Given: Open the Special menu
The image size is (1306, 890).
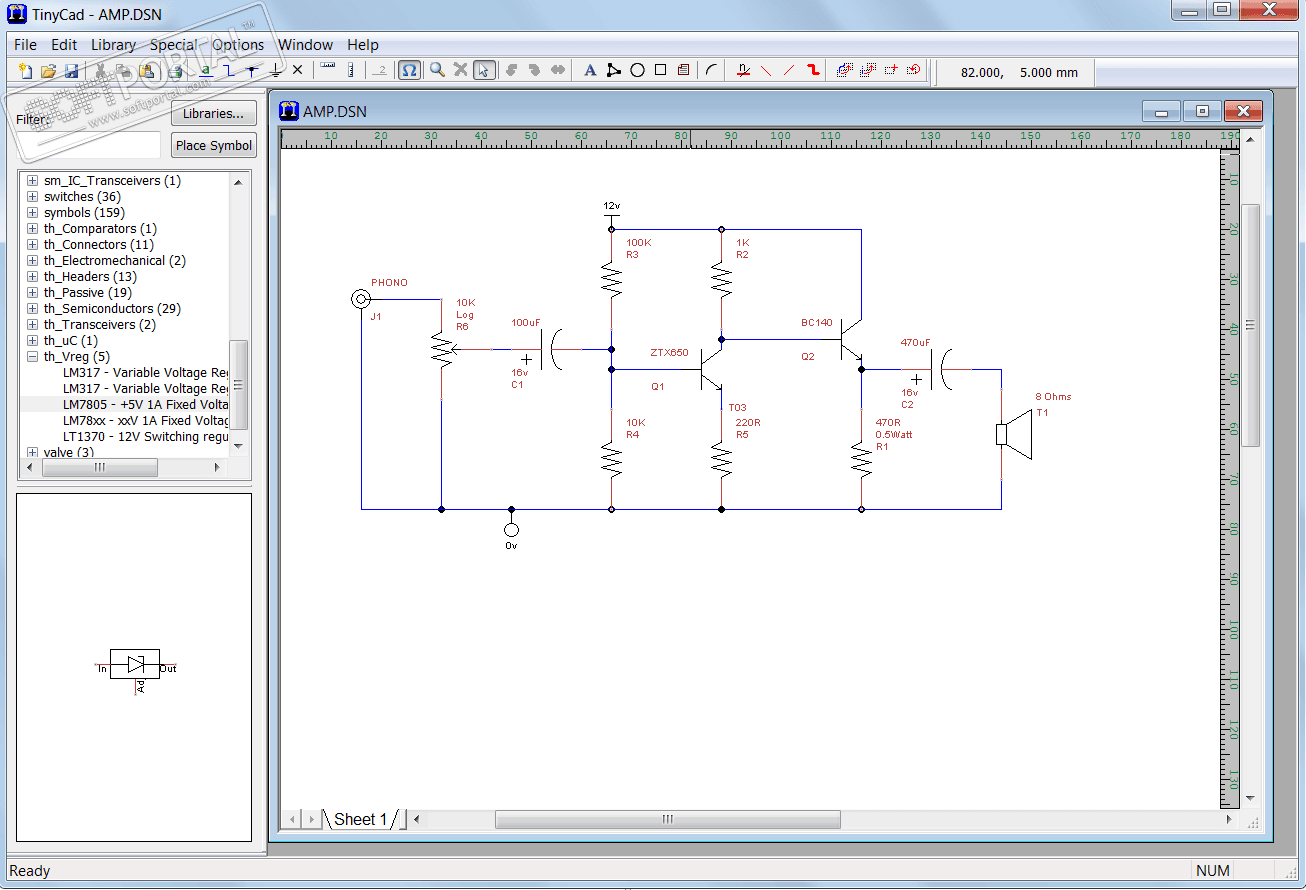Looking at the screenshot, I should click(x=174, y=45).
